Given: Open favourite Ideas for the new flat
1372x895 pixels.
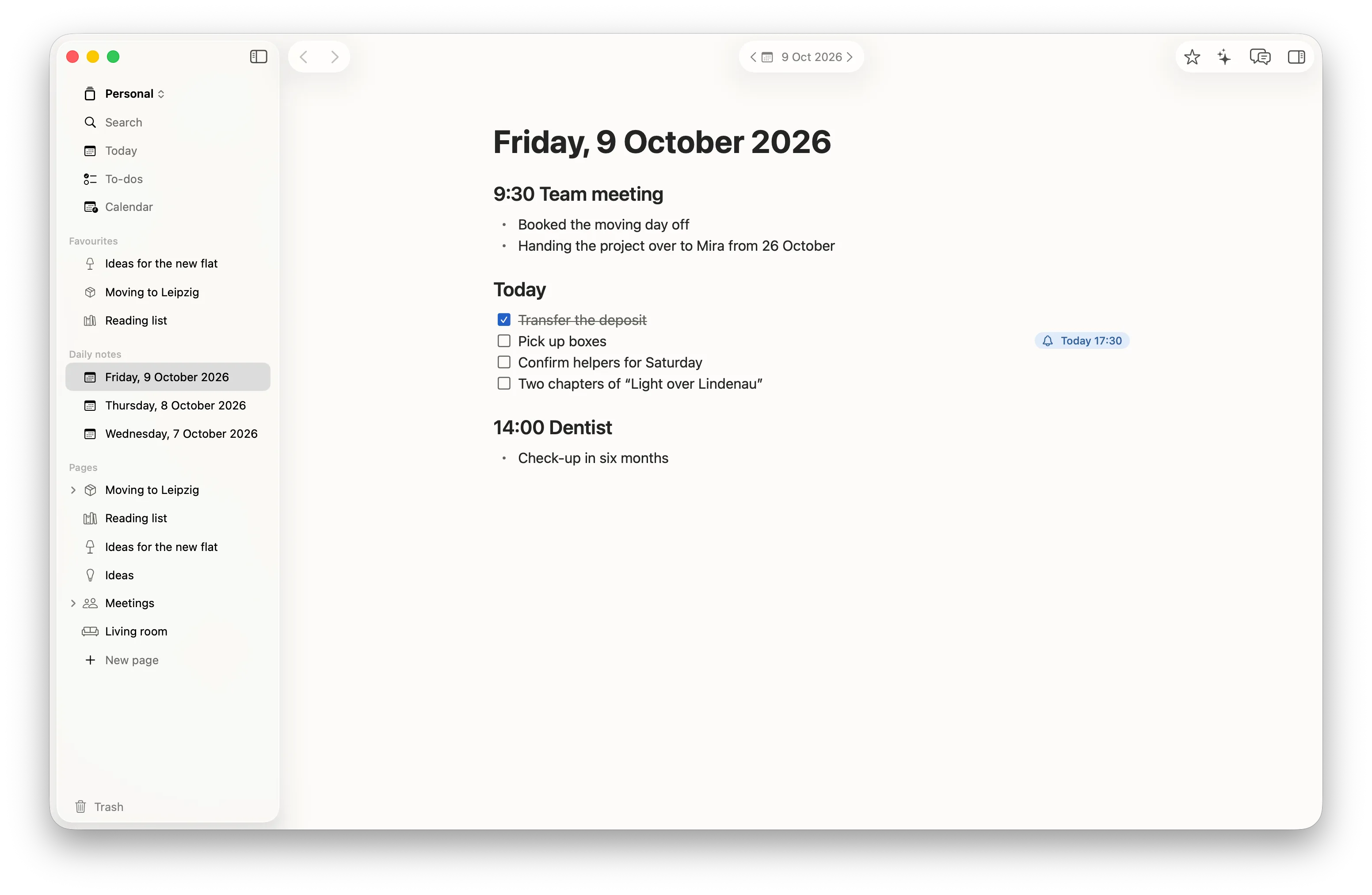Looking at the screenshot, I should pyautogui.click(x=167, y=264).
